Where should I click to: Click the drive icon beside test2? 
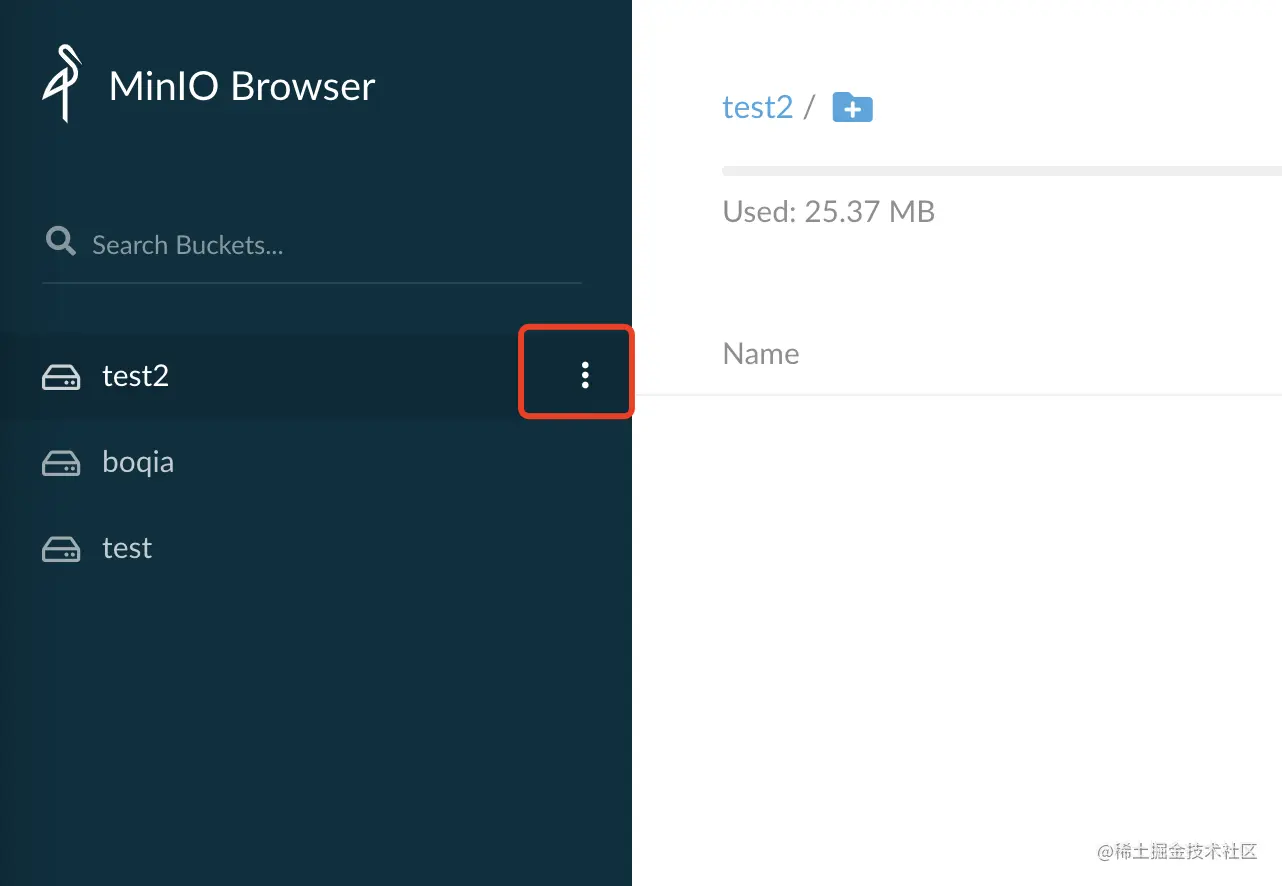(61, 377)
